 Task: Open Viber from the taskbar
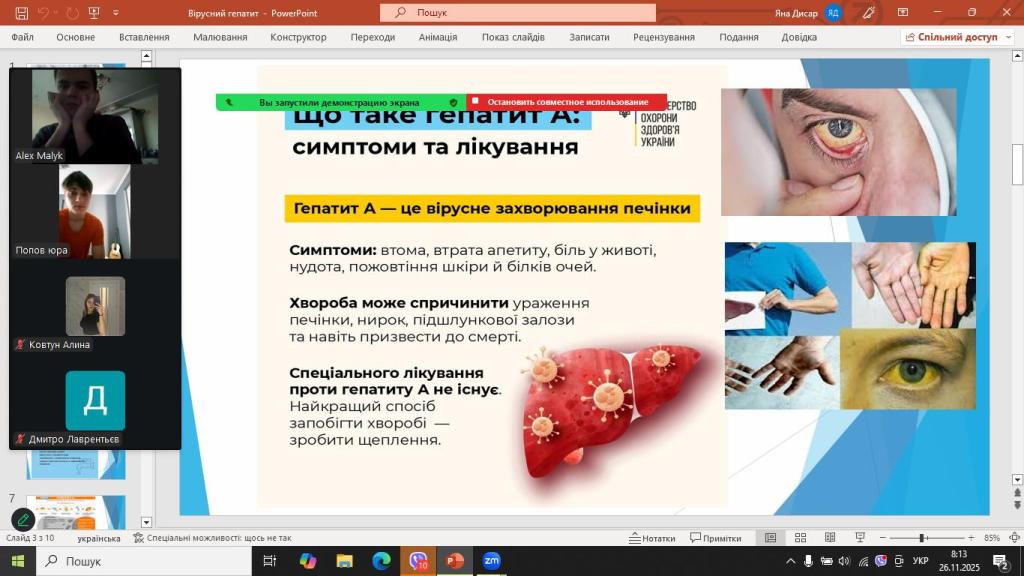point(418,561)
